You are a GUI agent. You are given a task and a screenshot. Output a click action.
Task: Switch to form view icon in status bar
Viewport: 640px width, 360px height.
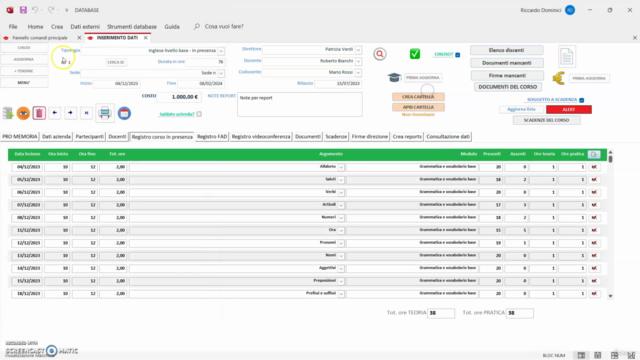(581, 355)
